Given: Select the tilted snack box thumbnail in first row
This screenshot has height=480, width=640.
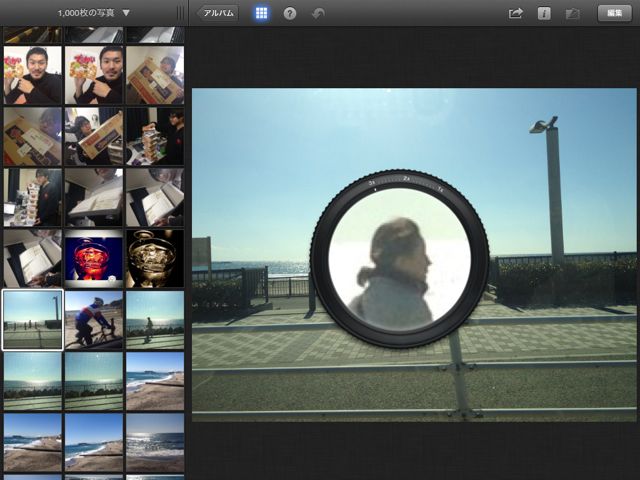Looking at the screenshot, I should [155, 75].
